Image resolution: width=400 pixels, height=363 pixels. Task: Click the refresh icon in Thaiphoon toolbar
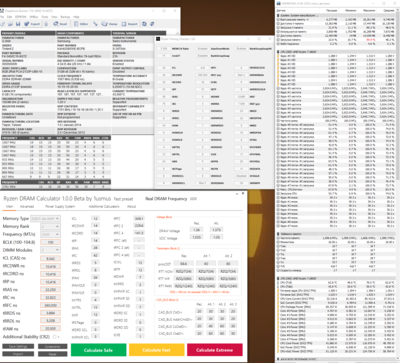click(x=144, y=24)
